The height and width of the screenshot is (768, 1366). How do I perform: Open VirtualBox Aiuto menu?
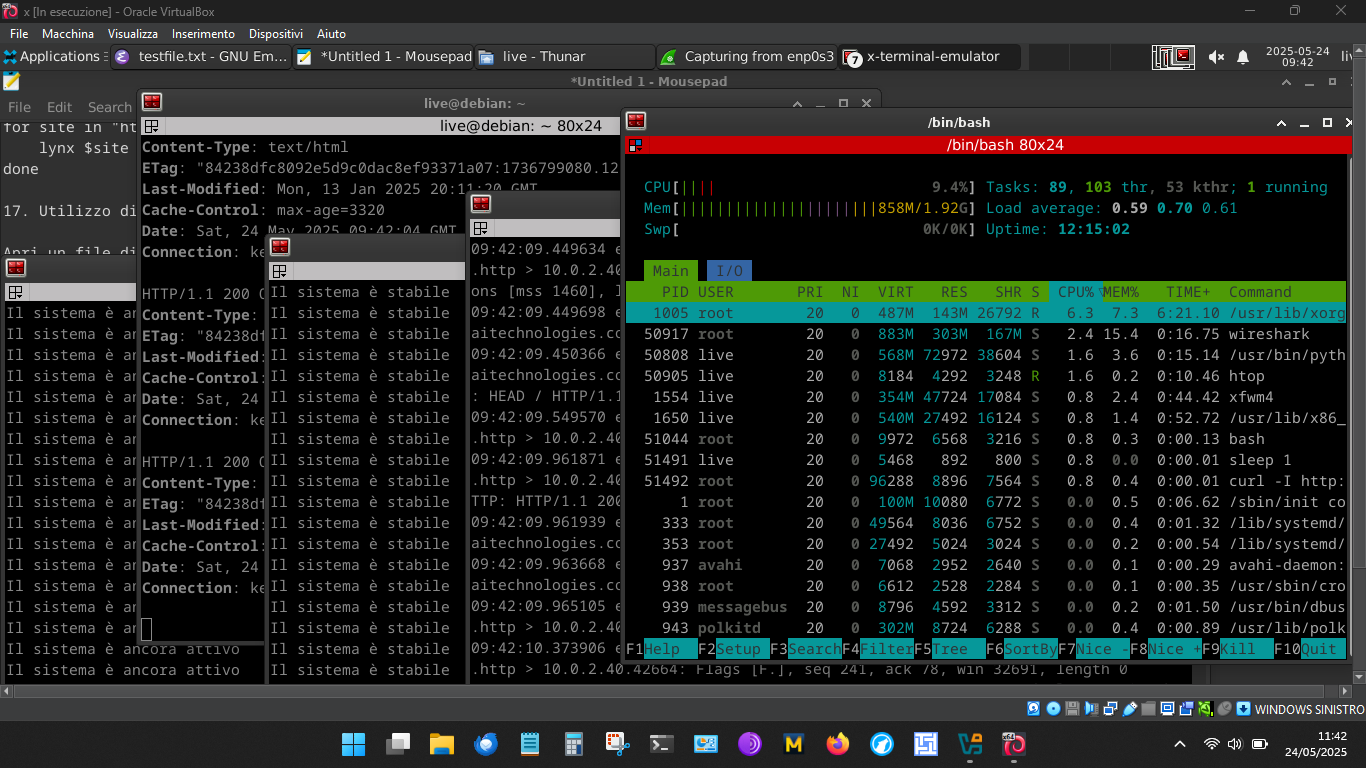click(x=331, y=34)
